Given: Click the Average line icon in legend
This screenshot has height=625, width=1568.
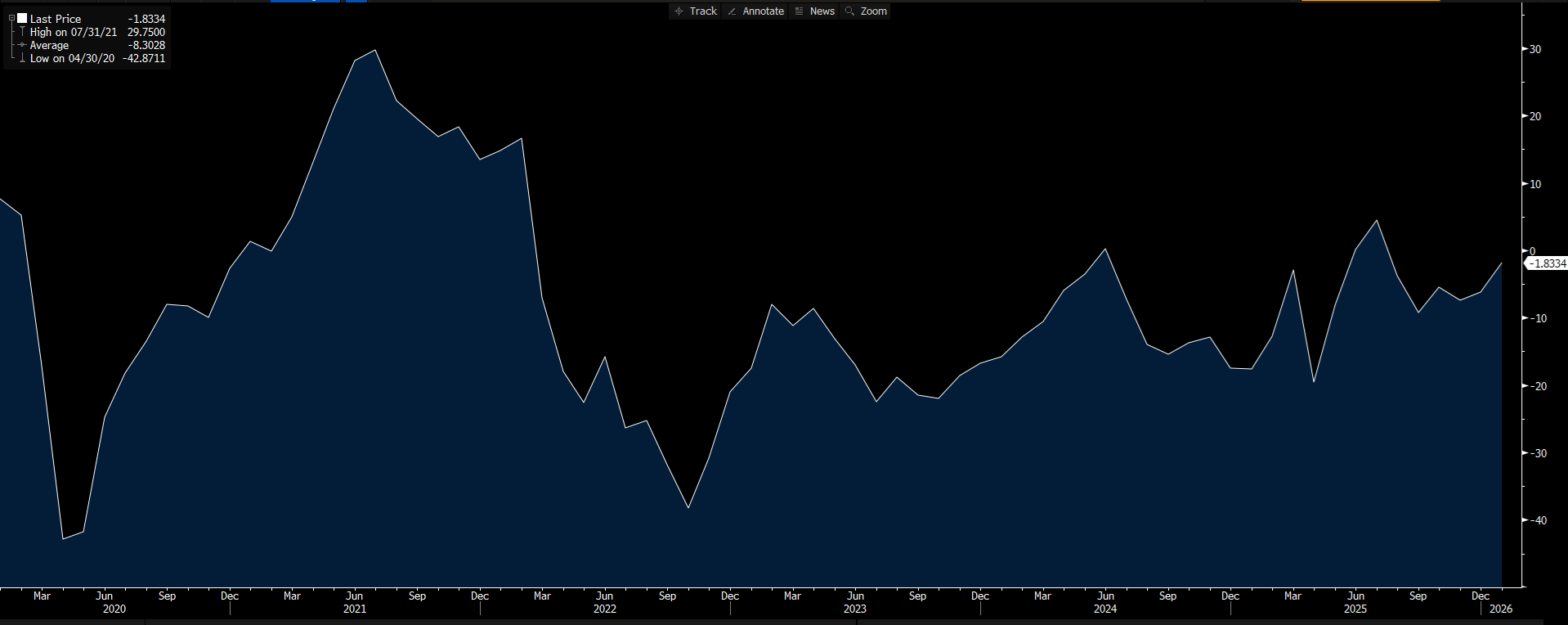Looking at the screenshot, I should coord(22,45).
